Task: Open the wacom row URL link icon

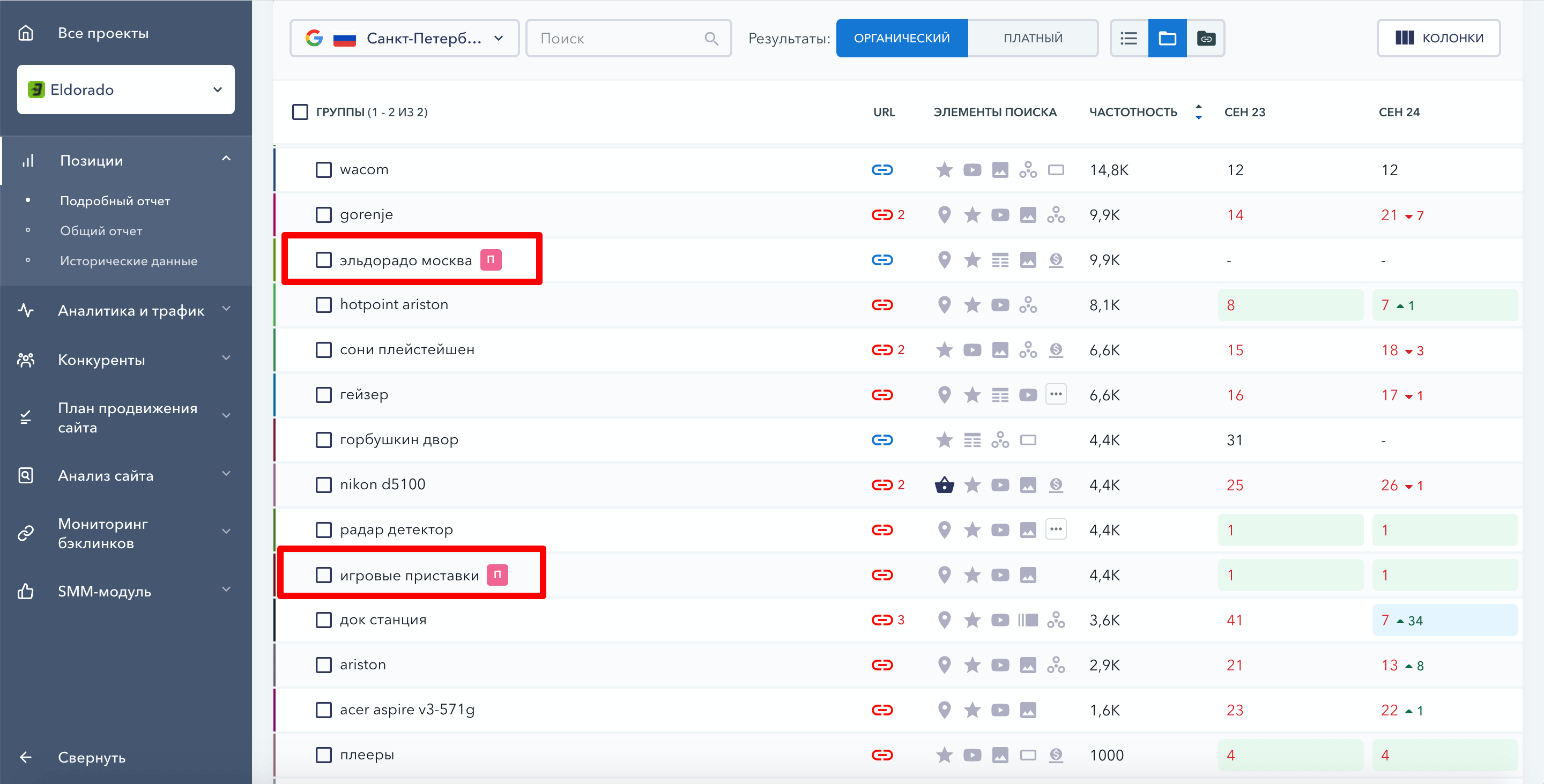Action: 882,170
